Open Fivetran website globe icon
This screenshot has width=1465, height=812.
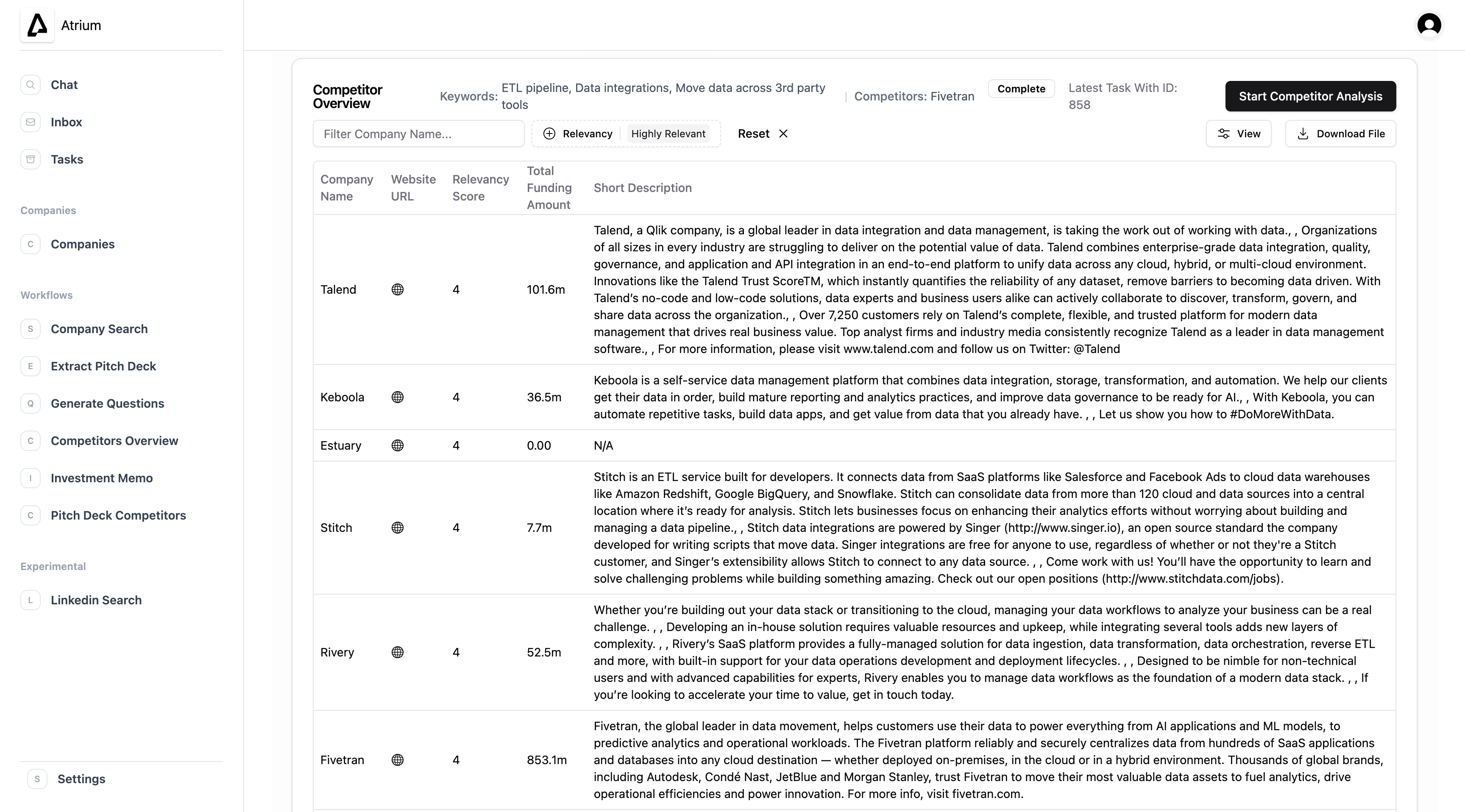398,760
